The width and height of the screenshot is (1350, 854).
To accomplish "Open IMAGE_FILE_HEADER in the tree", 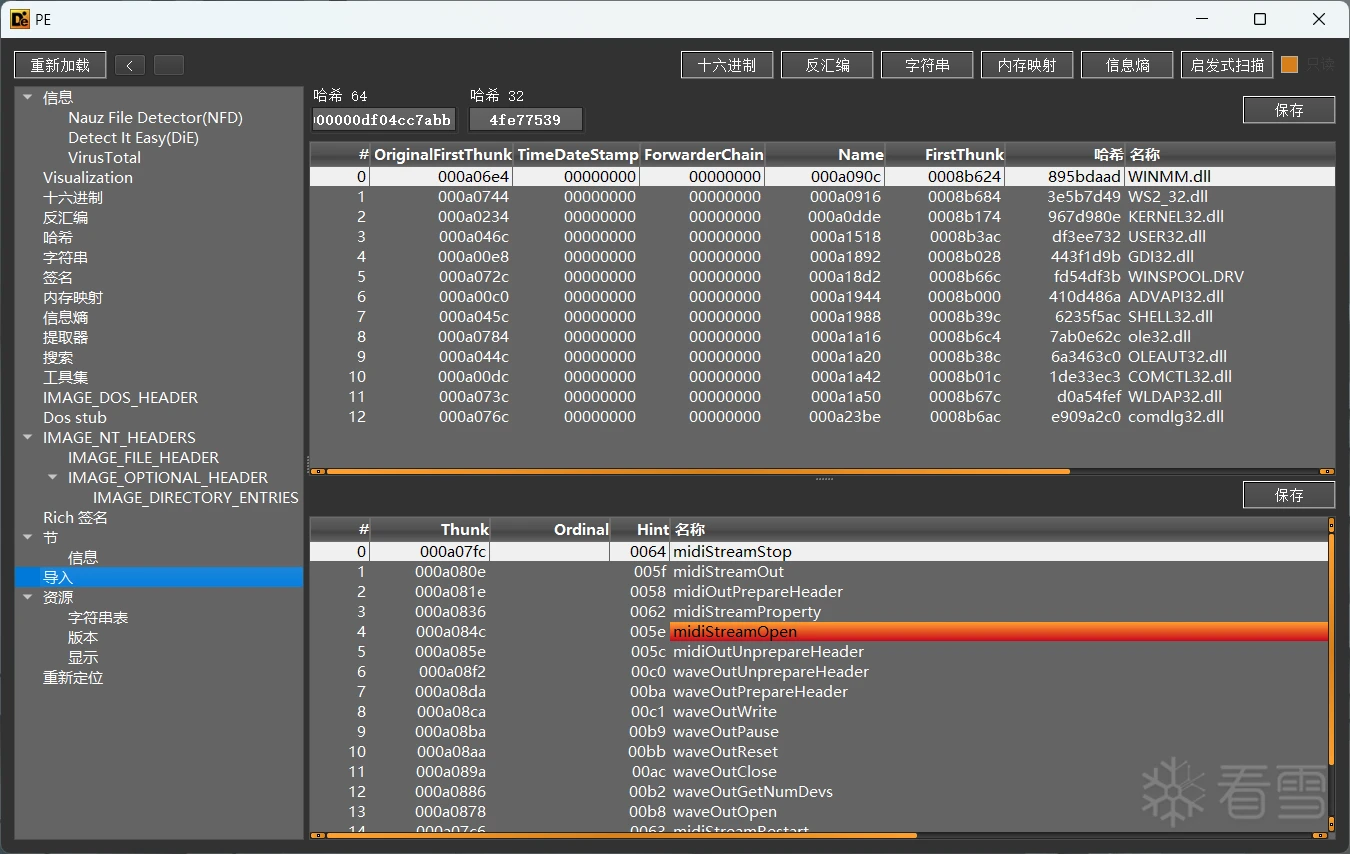I will (x=143, y=457).
